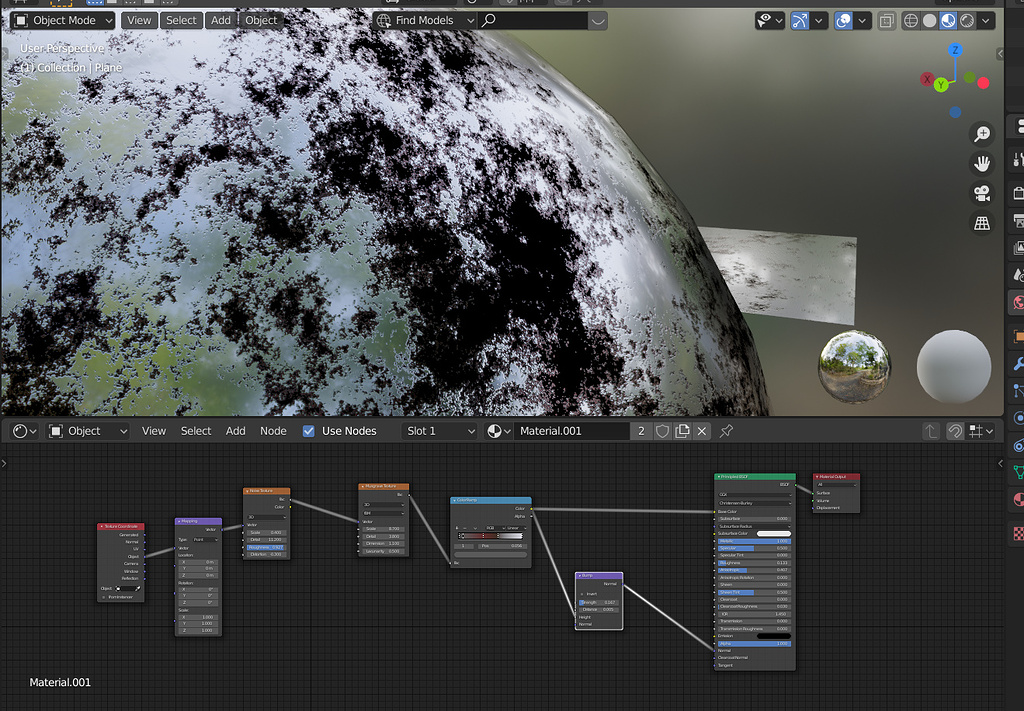Screen dimensions: 1024x711
Task: Open the World properties globe tab
Action: click(1017, 302)
